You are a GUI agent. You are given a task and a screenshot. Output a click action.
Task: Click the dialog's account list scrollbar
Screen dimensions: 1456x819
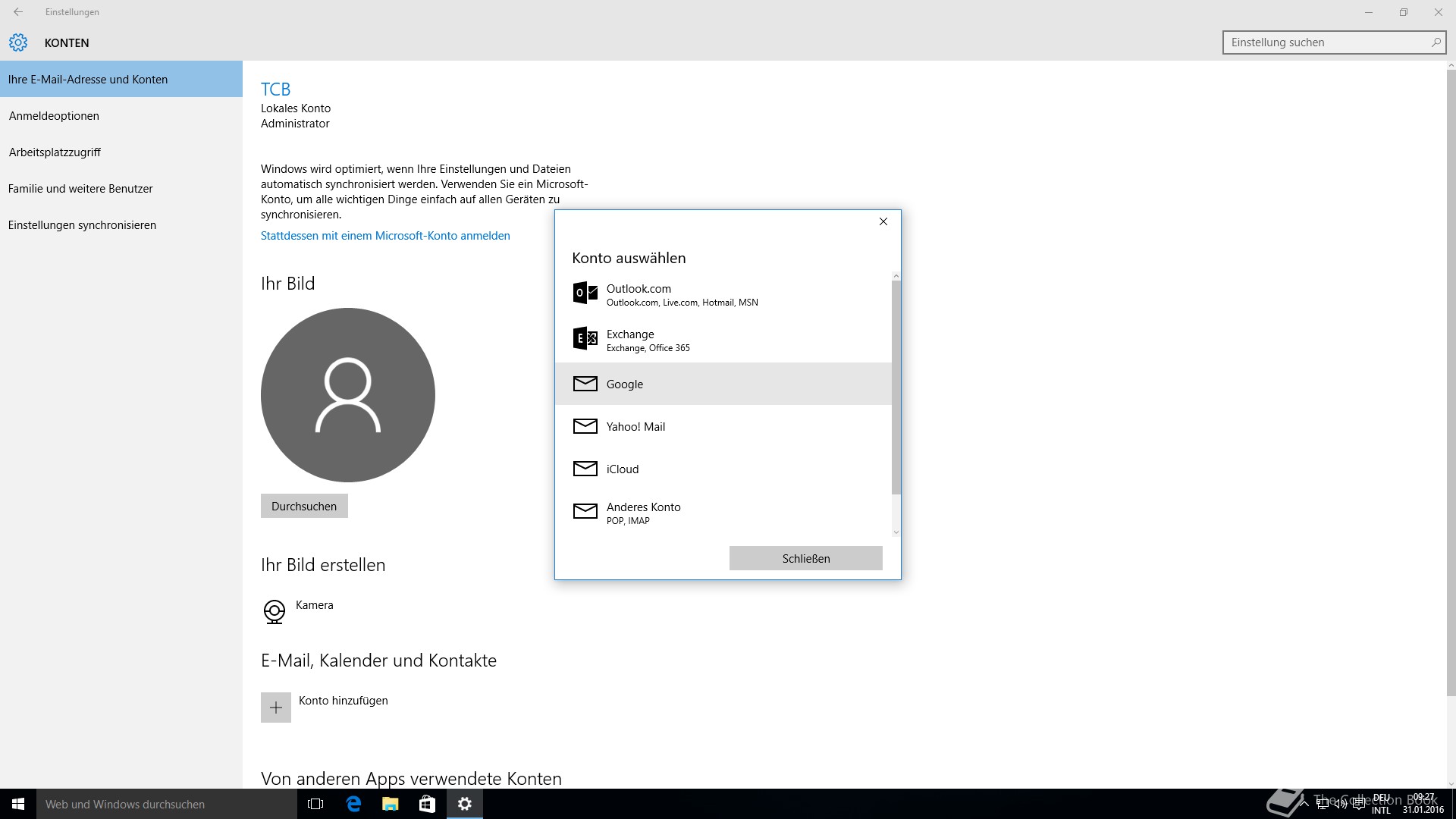896,388
